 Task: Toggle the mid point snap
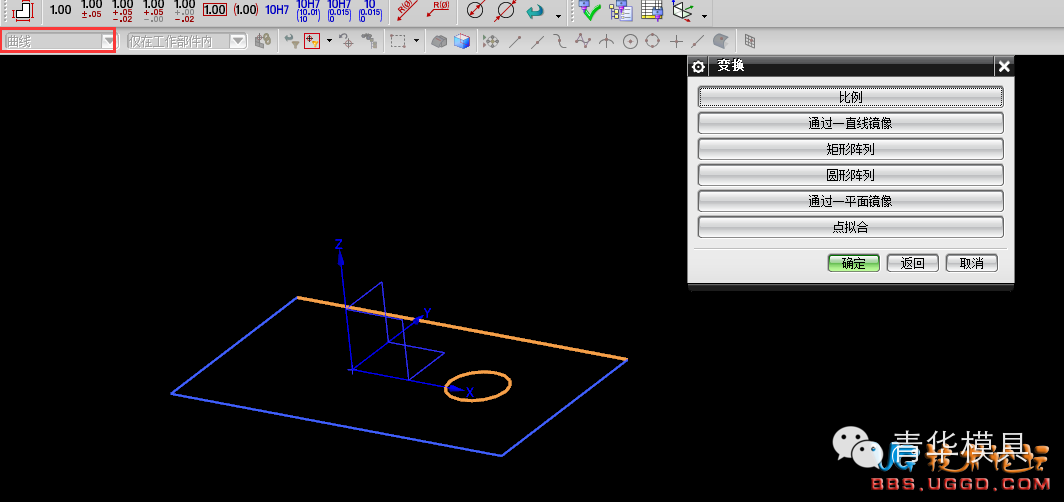[x=537, y=41]
